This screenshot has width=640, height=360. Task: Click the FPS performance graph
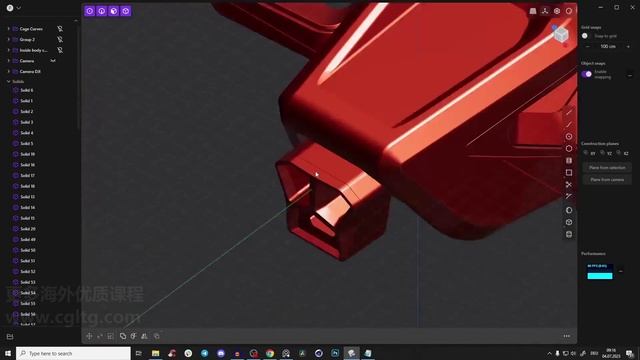pyautogui.click(x=600, y=271)
